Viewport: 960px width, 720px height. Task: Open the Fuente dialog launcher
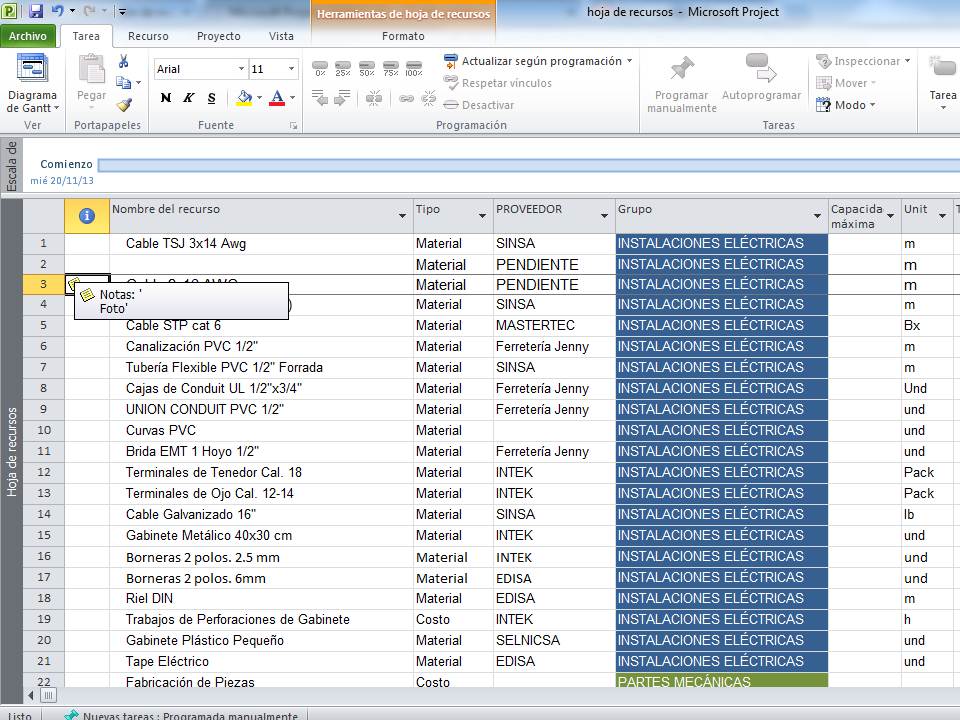(294, 126)
